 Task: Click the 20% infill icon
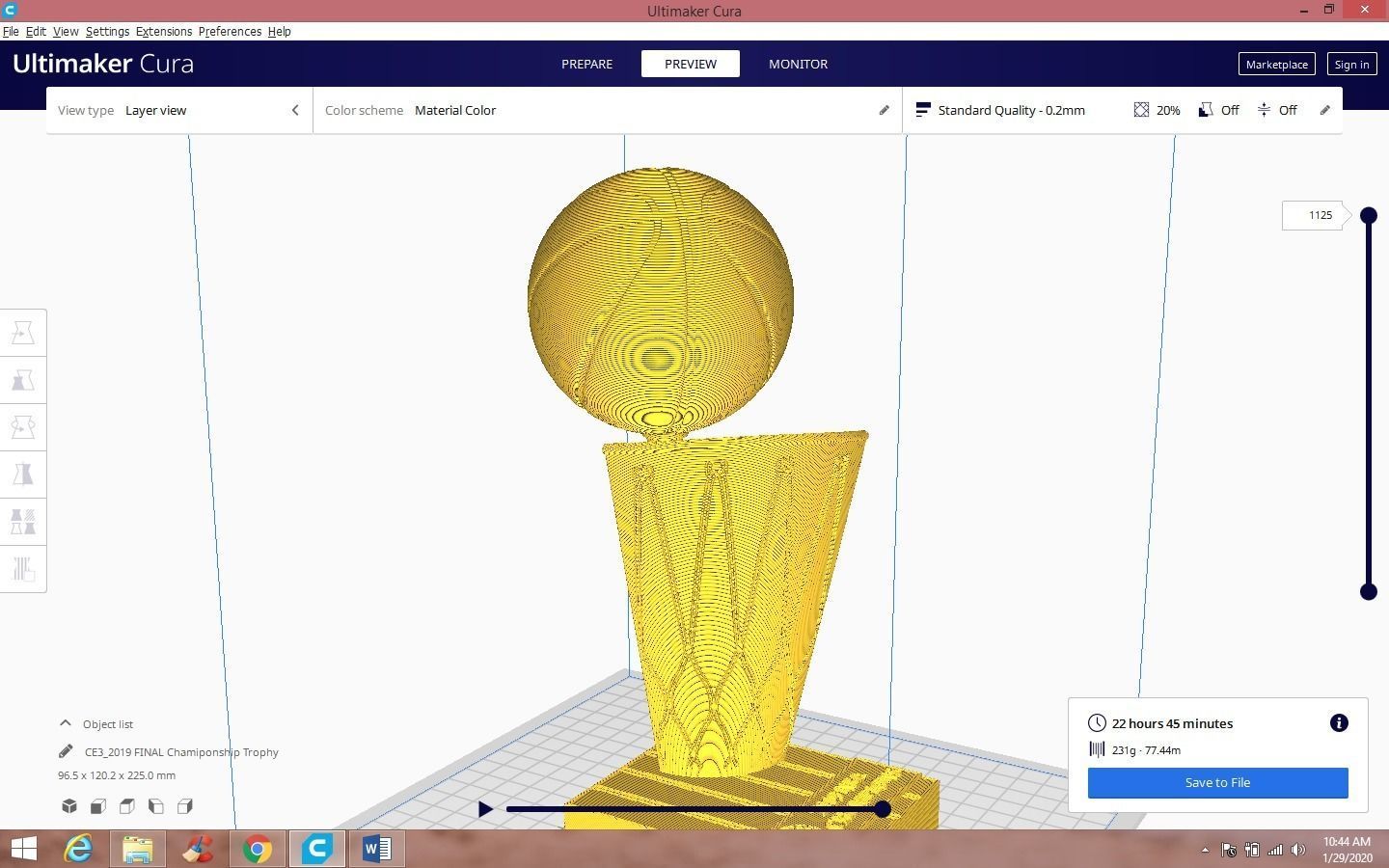coord(1141,110)
